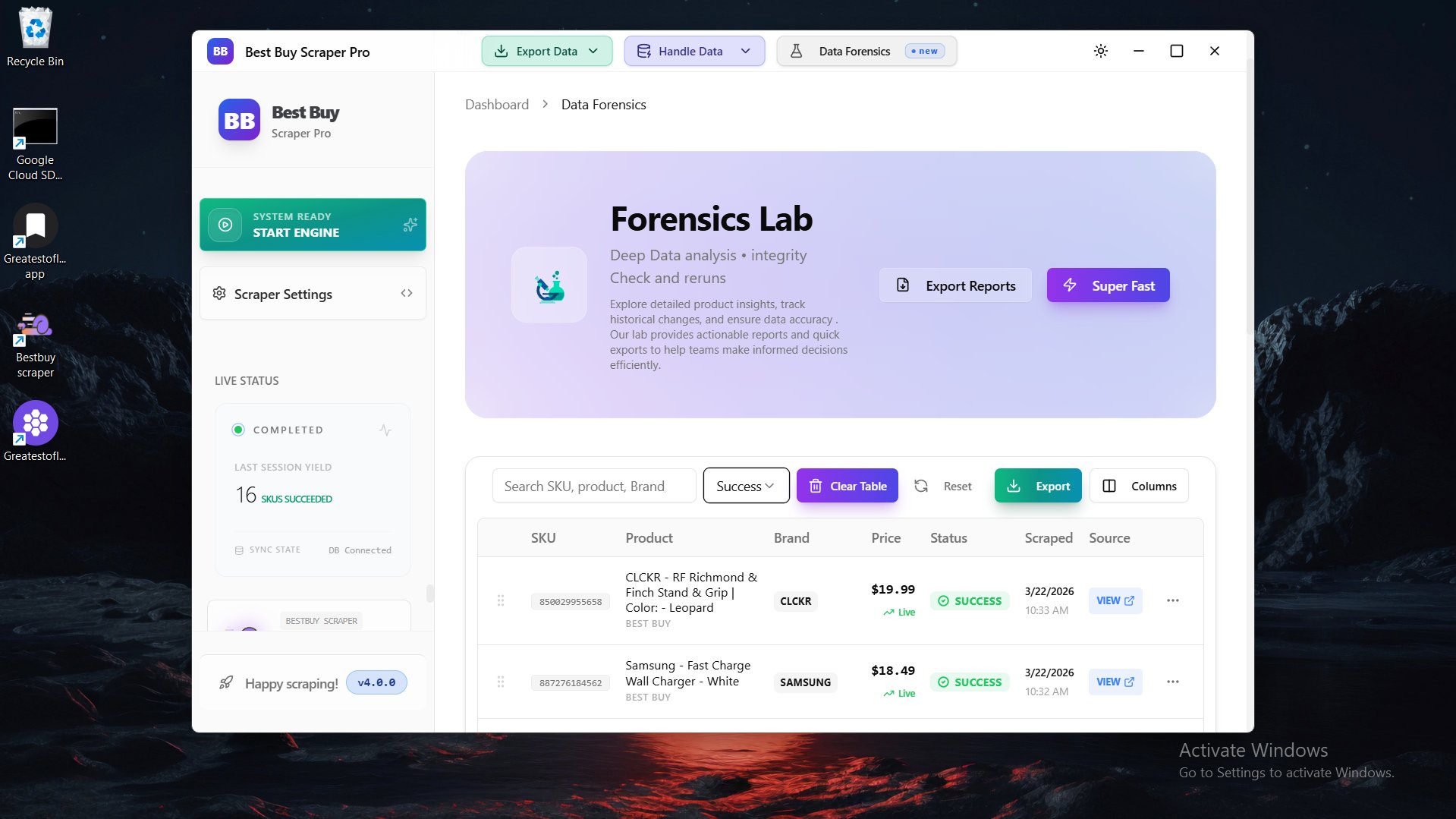Click the Live trend indicator under $19.99
1456x819 pixels.
tap(899, 613)
